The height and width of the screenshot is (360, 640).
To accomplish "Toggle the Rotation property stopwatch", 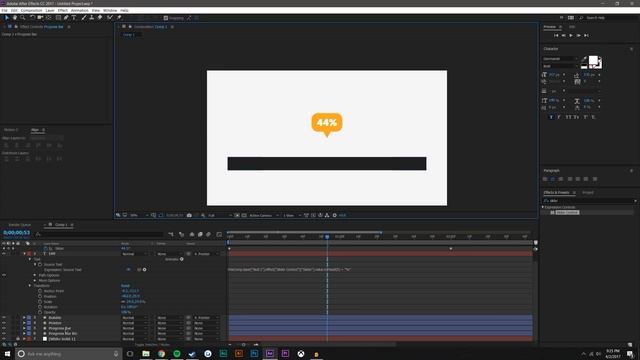I will 40,307.
